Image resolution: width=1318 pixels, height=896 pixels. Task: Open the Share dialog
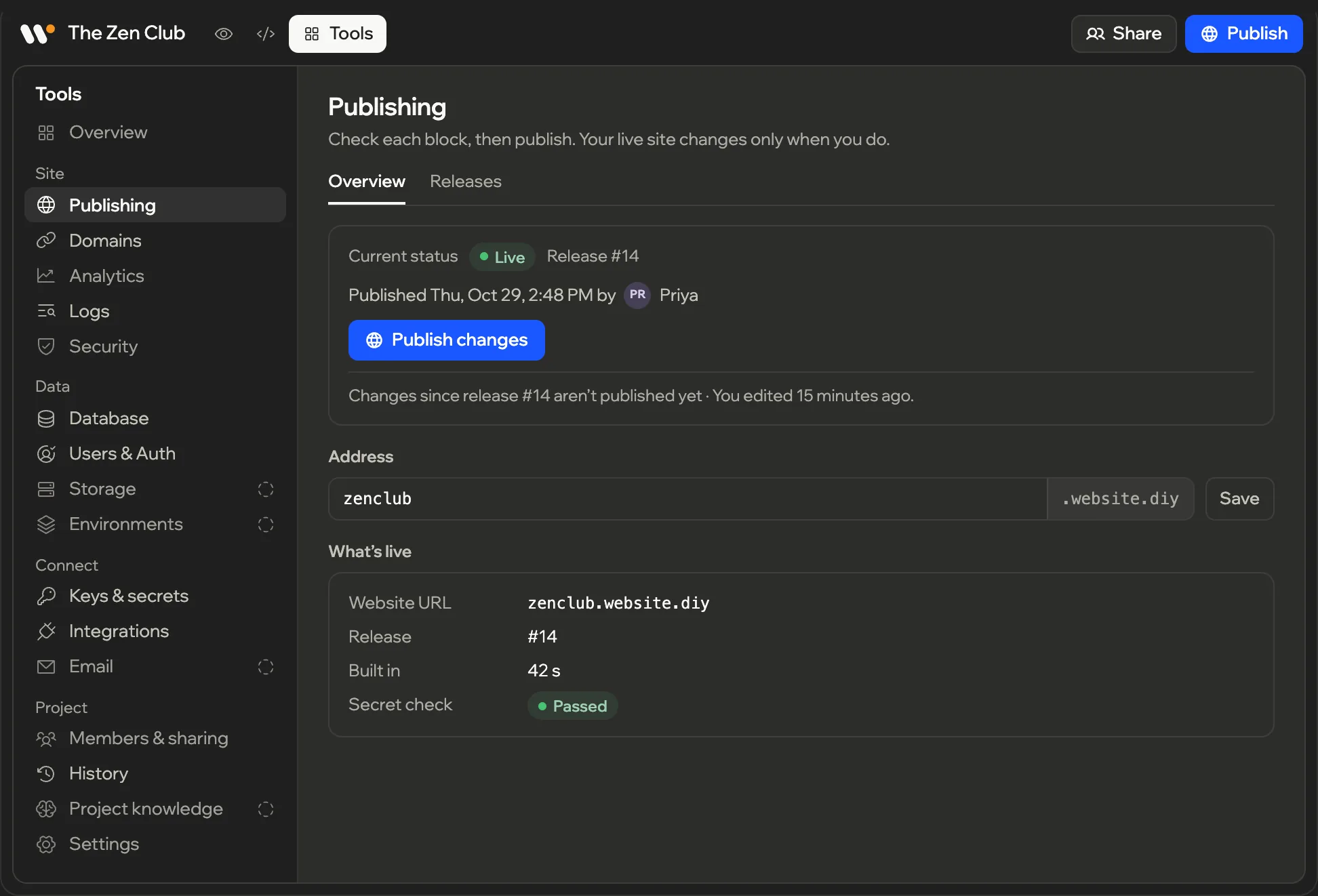(x=1123, y=34)
